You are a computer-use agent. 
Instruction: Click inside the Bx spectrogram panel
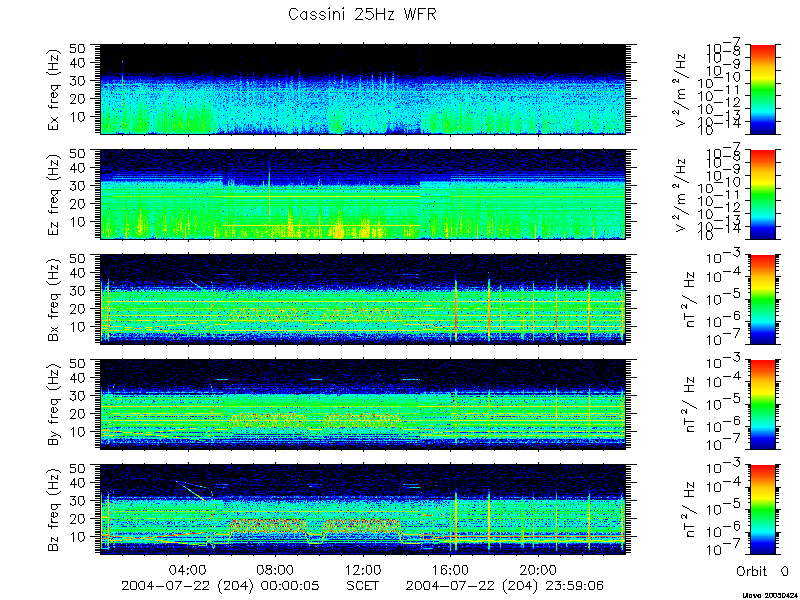(363, 299)
